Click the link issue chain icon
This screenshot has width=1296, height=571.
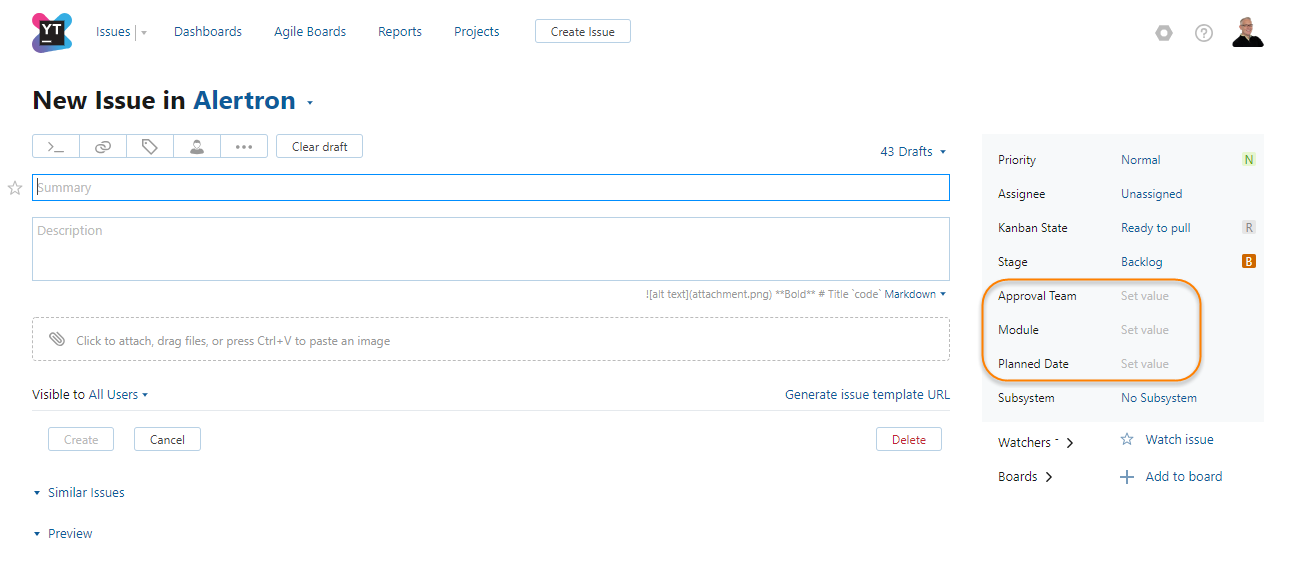pos(103,146)
